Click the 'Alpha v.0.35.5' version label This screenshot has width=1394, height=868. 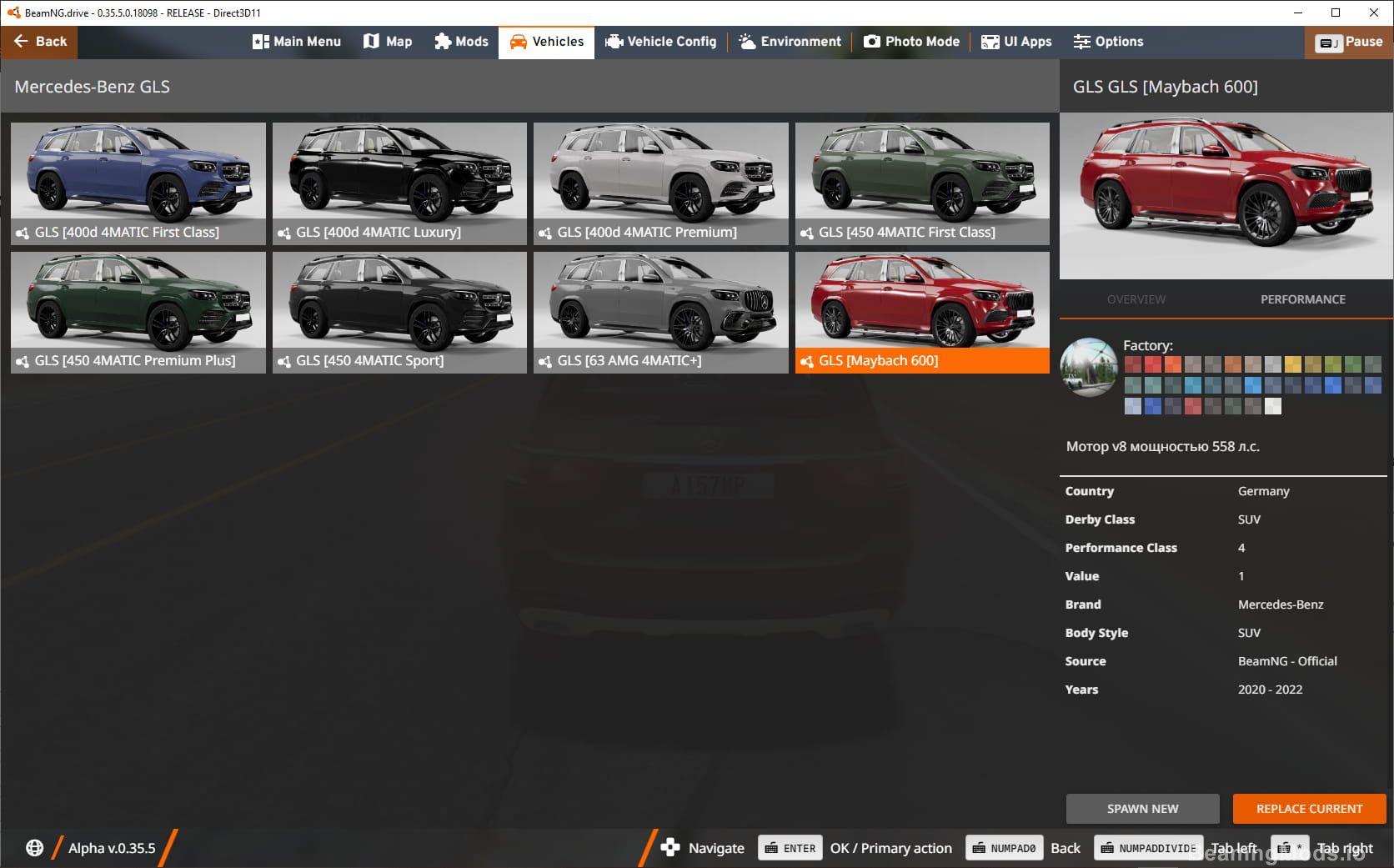click(x=112, y=848)
